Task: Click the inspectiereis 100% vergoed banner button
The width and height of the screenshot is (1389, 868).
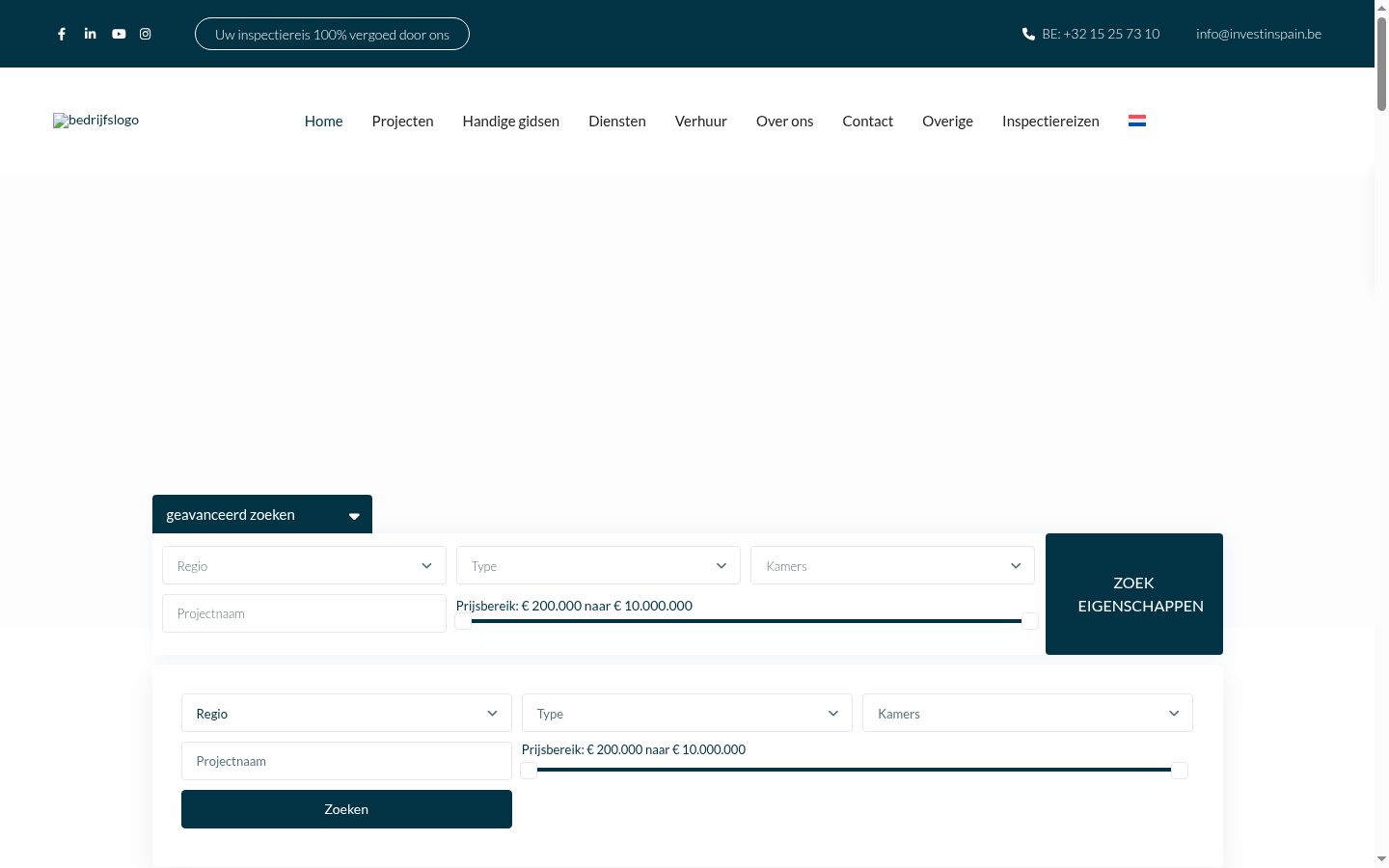Action: pos(332,34)
